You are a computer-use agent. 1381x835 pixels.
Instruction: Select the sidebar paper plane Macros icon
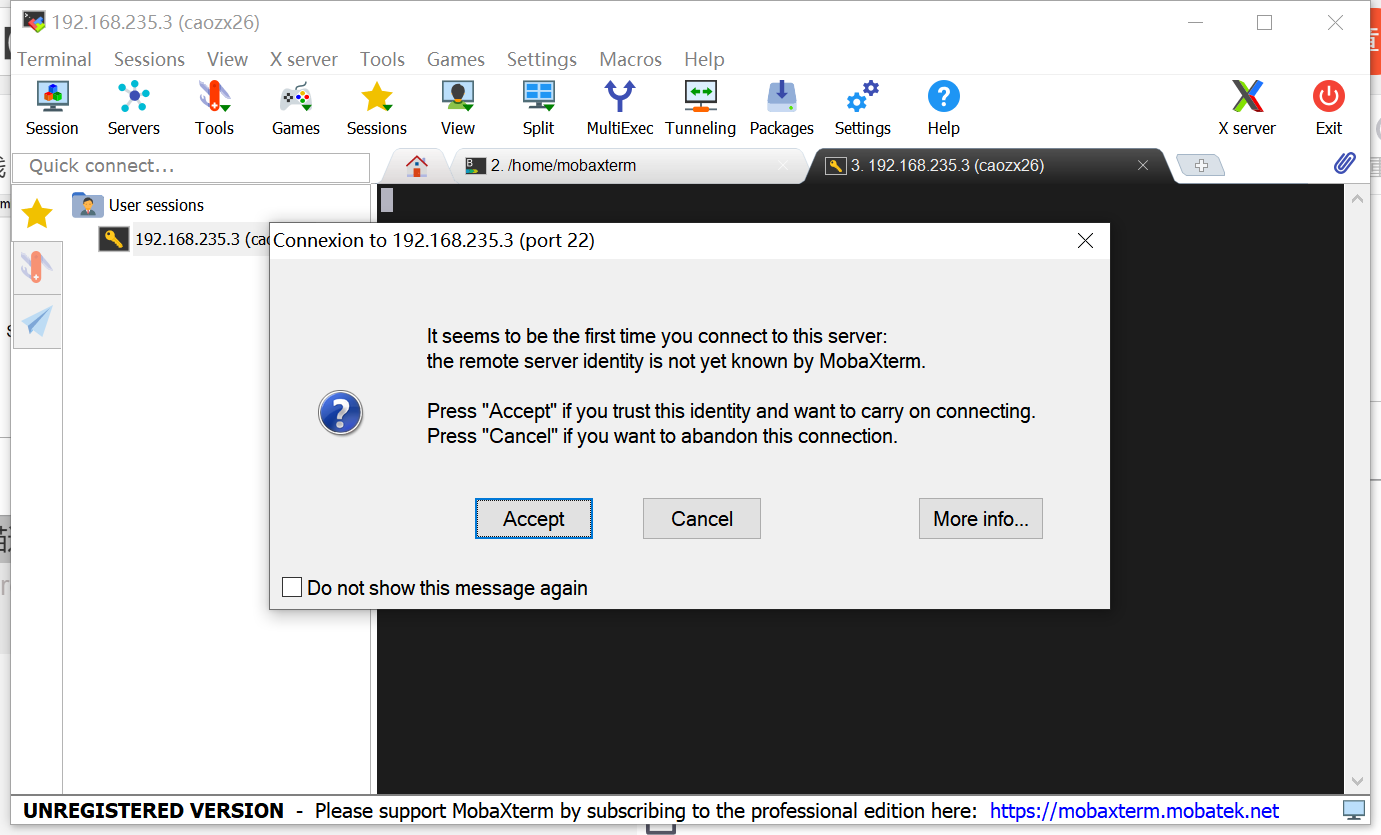coord(37,321)
